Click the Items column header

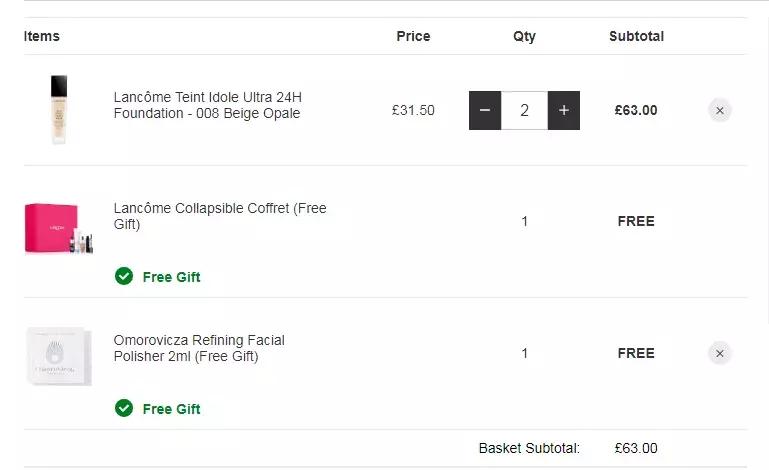point(42,36)
